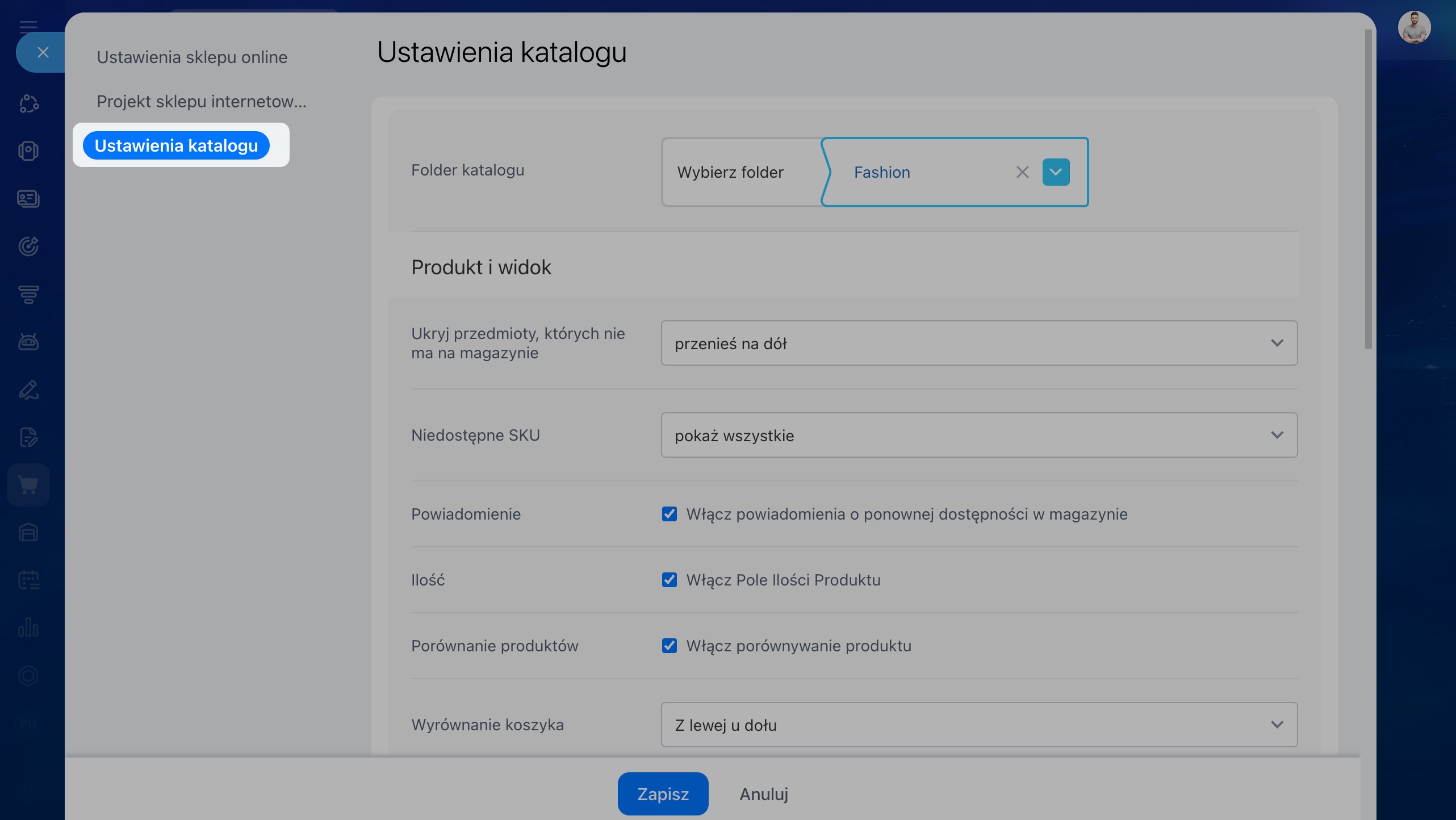Click the funnel filter sidebar icon
Image resolution: width=1456 pixels, height=820 pixels.
coord(28,294)
